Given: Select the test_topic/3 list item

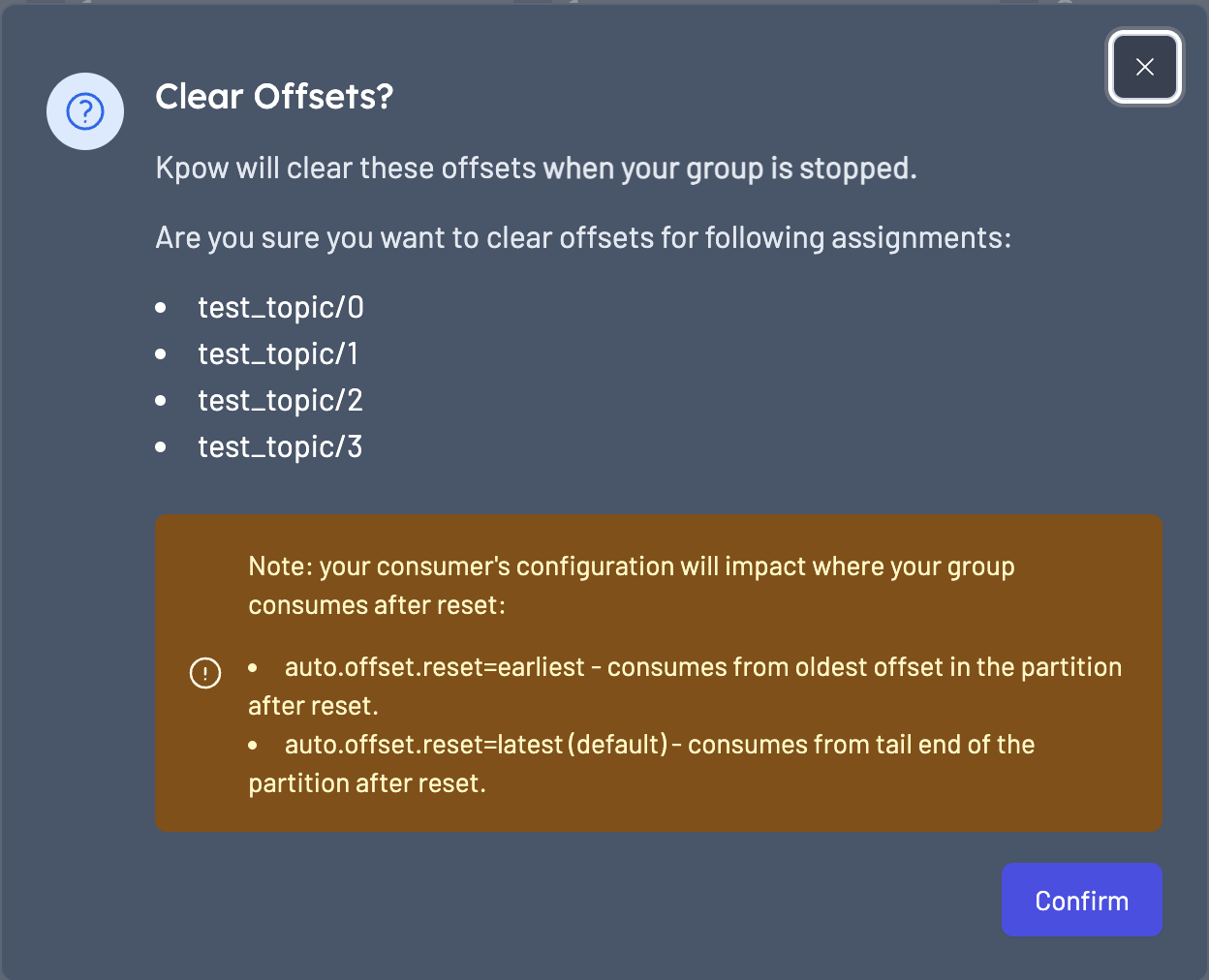Looking at the screenshot, I should point(280,447).
